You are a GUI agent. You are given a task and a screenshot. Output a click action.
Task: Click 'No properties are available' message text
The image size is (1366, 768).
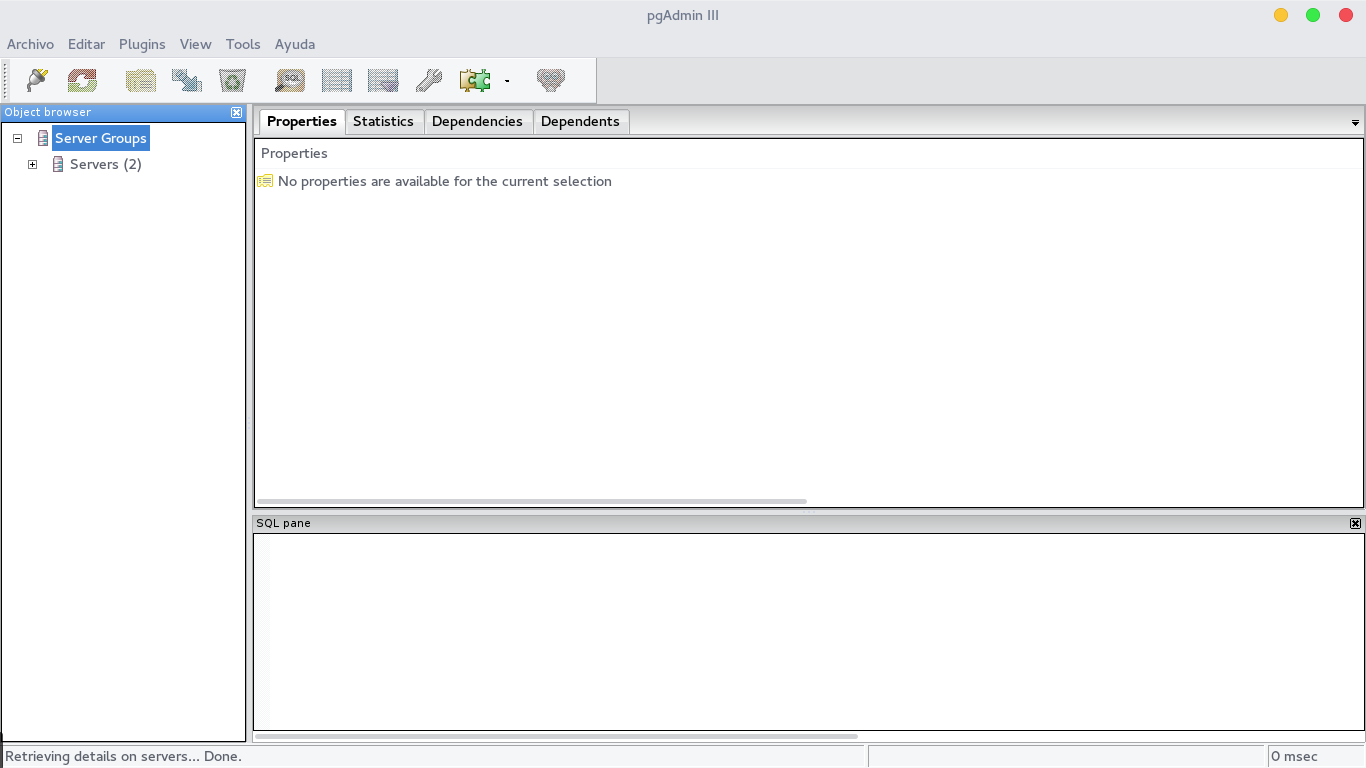(444, 181)
